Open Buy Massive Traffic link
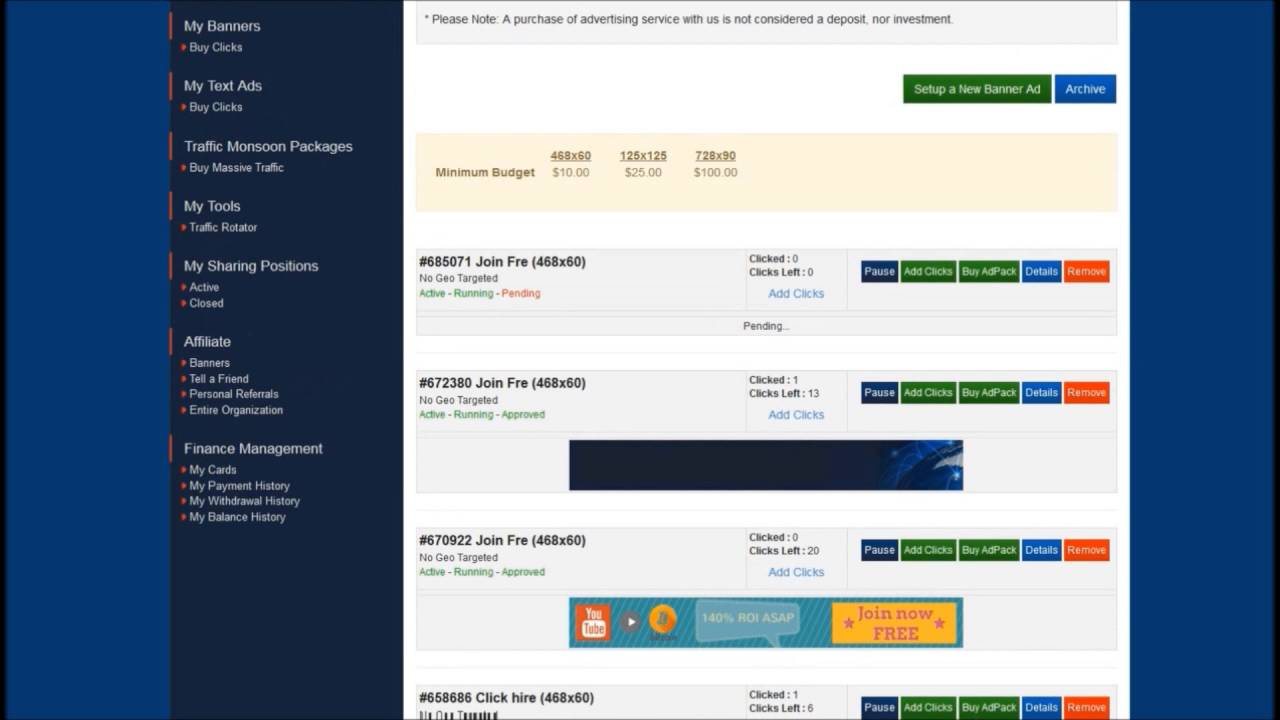Viewport: 1280px width, 720px height. 237,168
